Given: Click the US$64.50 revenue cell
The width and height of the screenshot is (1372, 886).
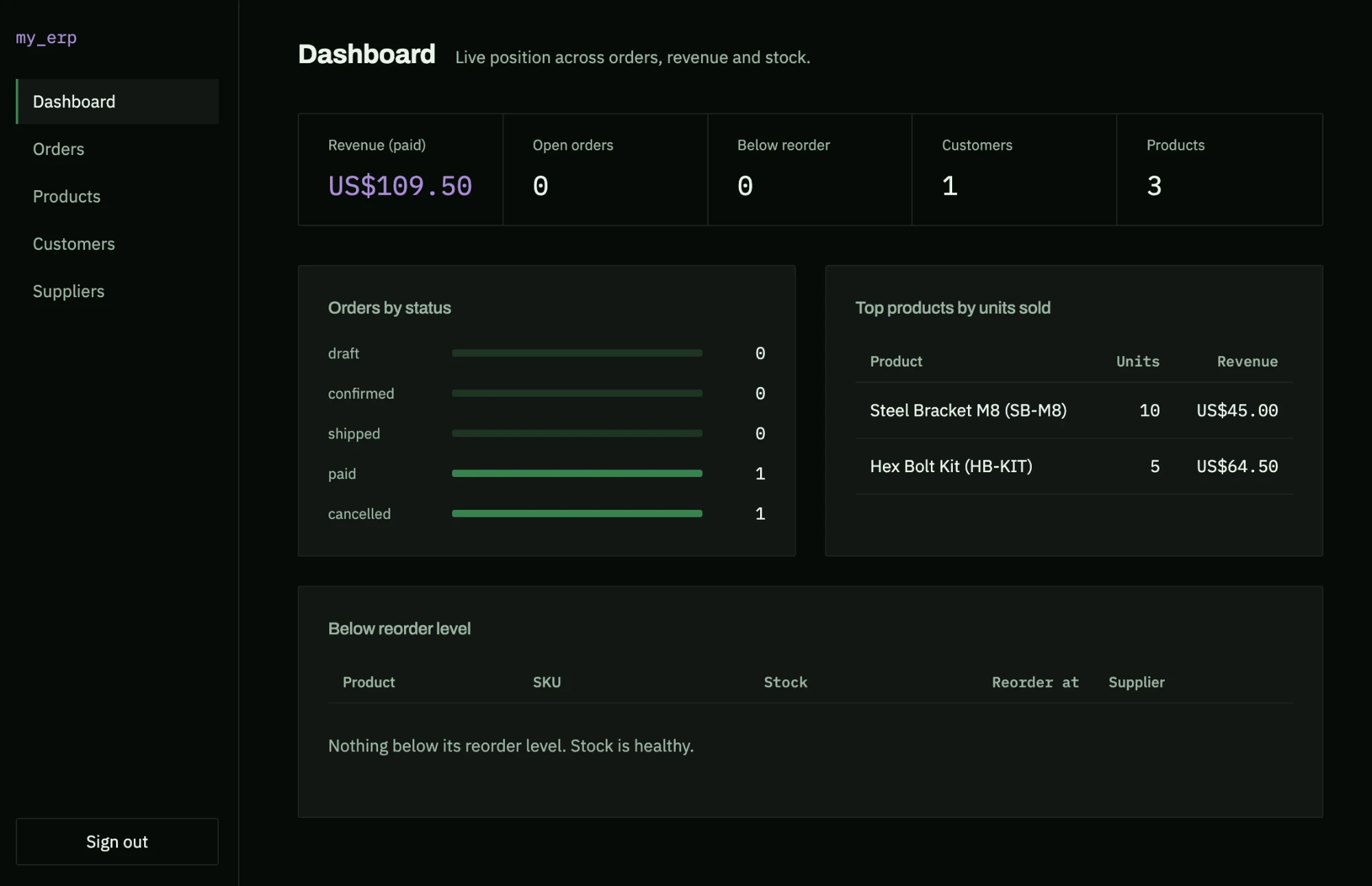Looking at the screenshot, I should point(1237,466).
